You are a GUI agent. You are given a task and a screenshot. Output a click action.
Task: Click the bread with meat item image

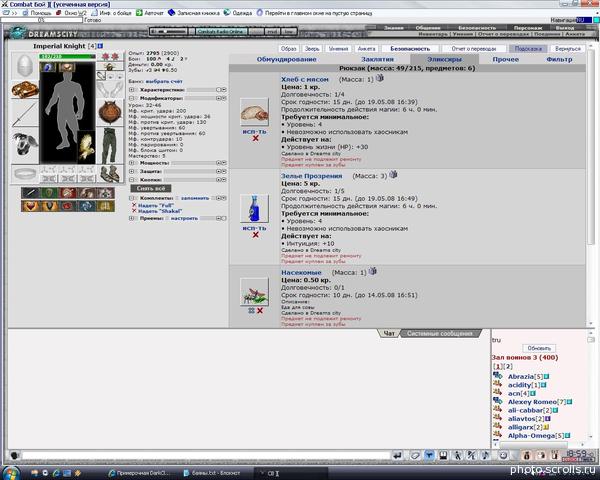pos(254,112)
